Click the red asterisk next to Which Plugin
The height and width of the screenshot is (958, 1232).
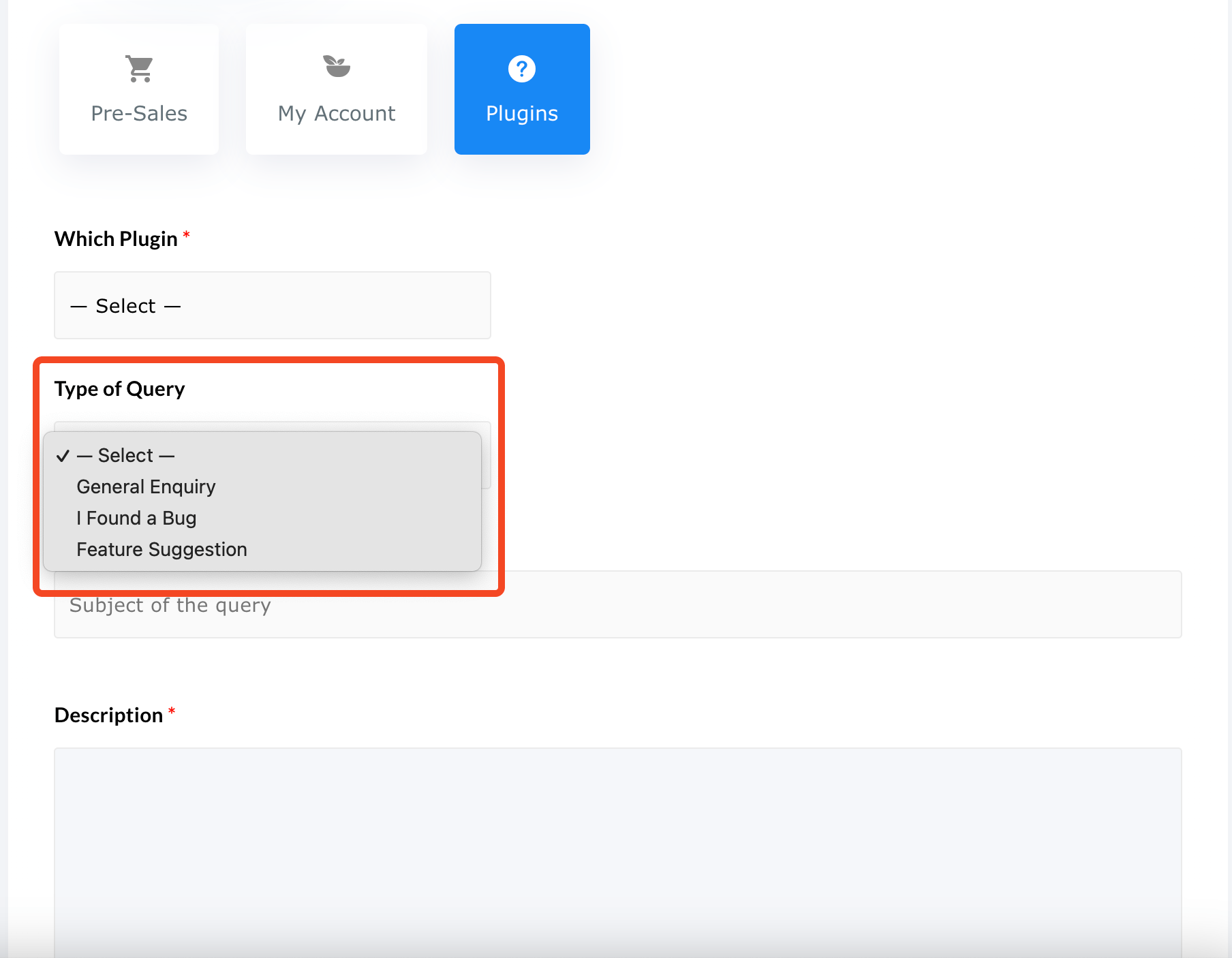coord(186,236)
